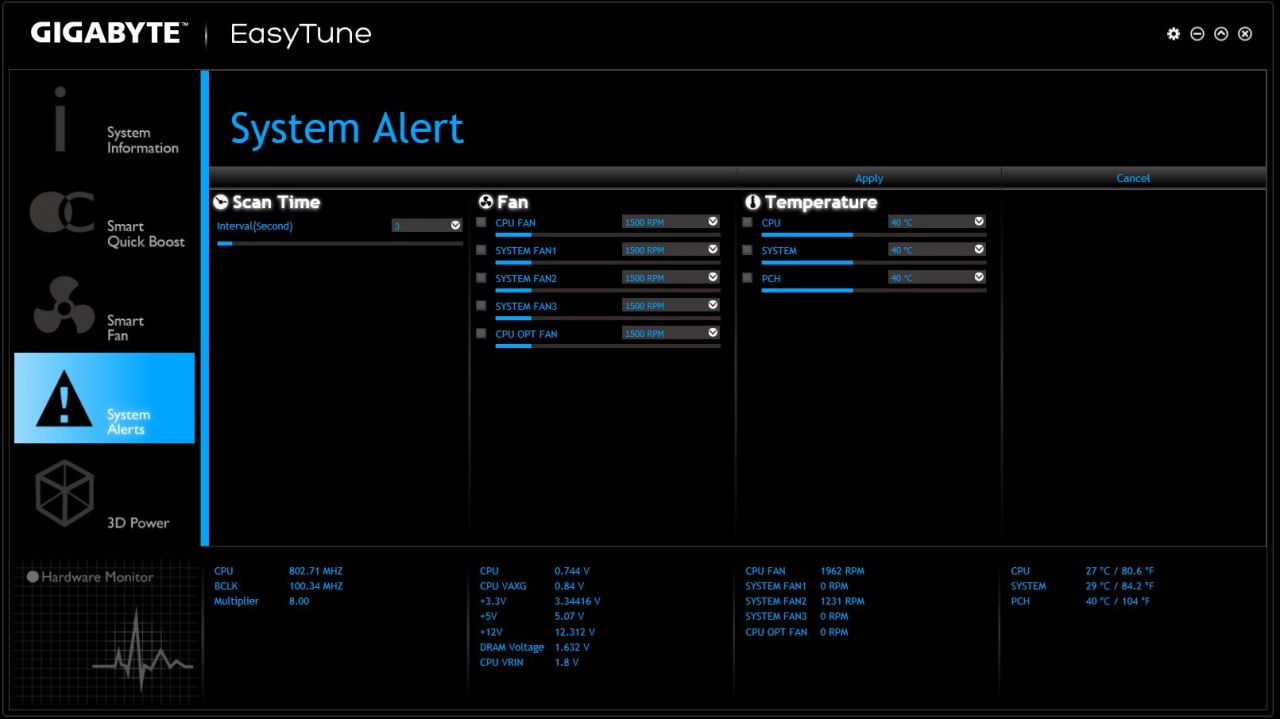Open settings gear in title bar
Viewport: 1280px width, 719px height.
[1173, 34]
